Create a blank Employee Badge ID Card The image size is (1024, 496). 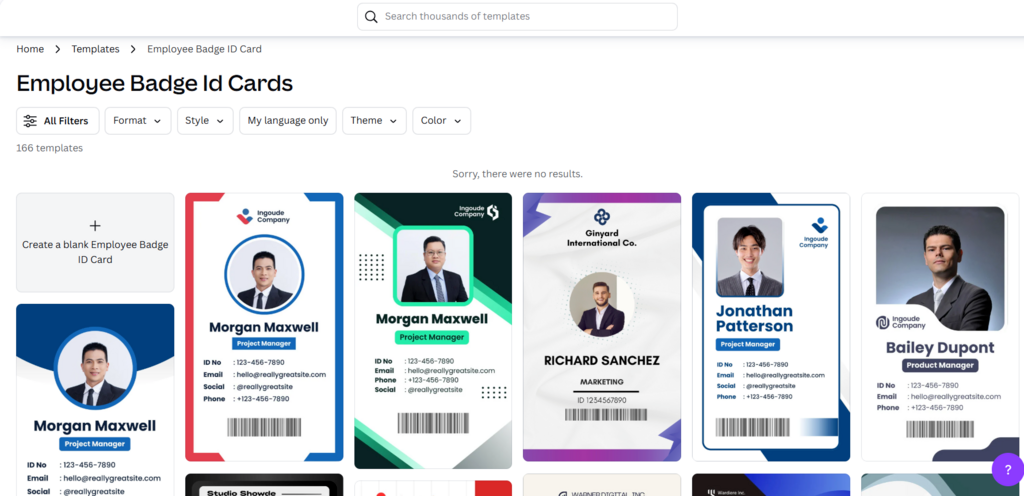[95, 243]
